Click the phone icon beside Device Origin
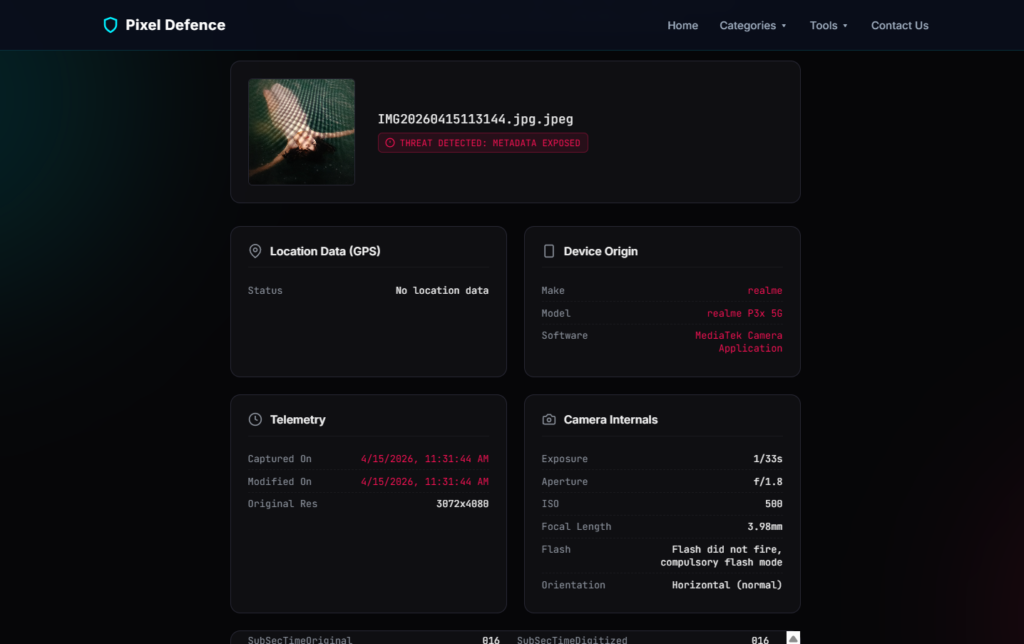1024x644 pixels. tap(549, 251)
